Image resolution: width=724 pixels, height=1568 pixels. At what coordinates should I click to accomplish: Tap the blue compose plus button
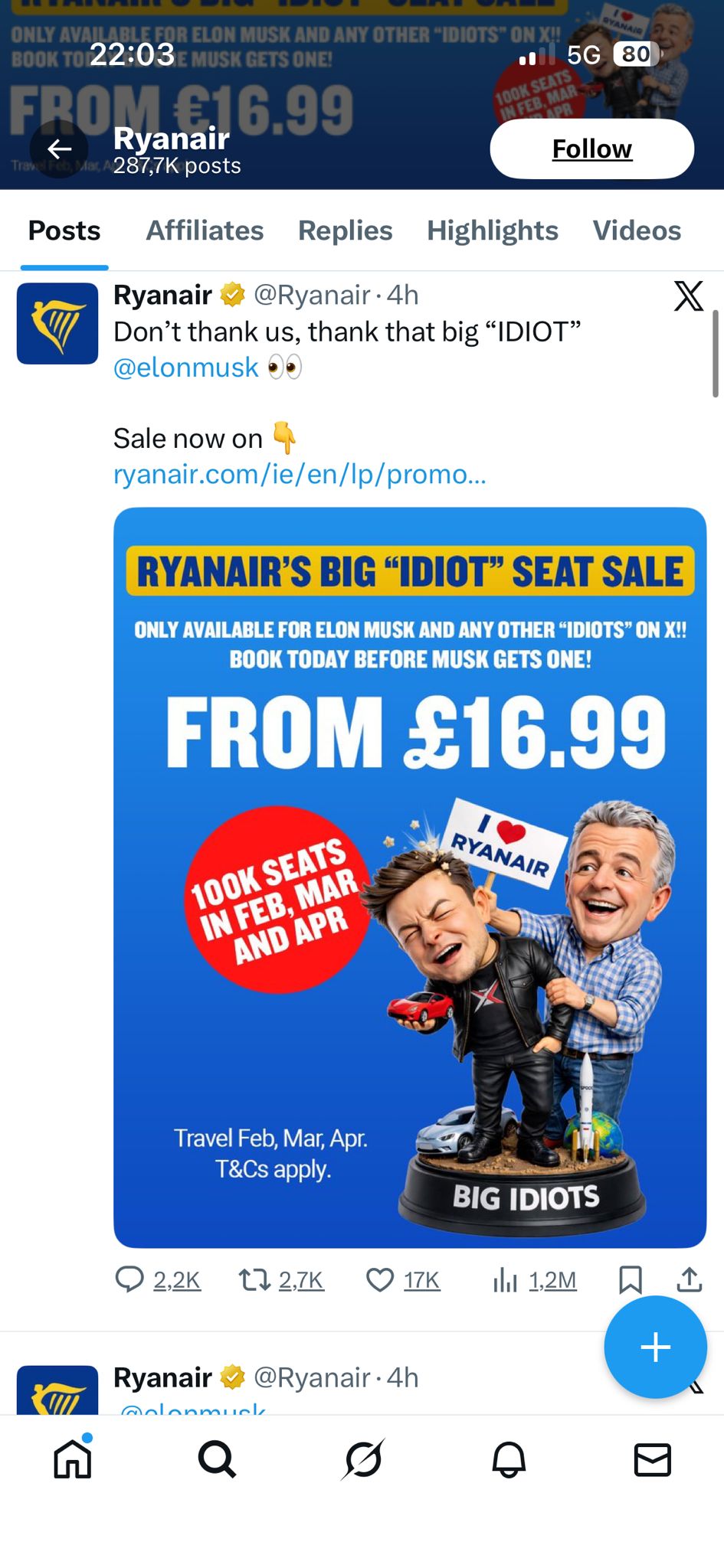(655, 1347)
